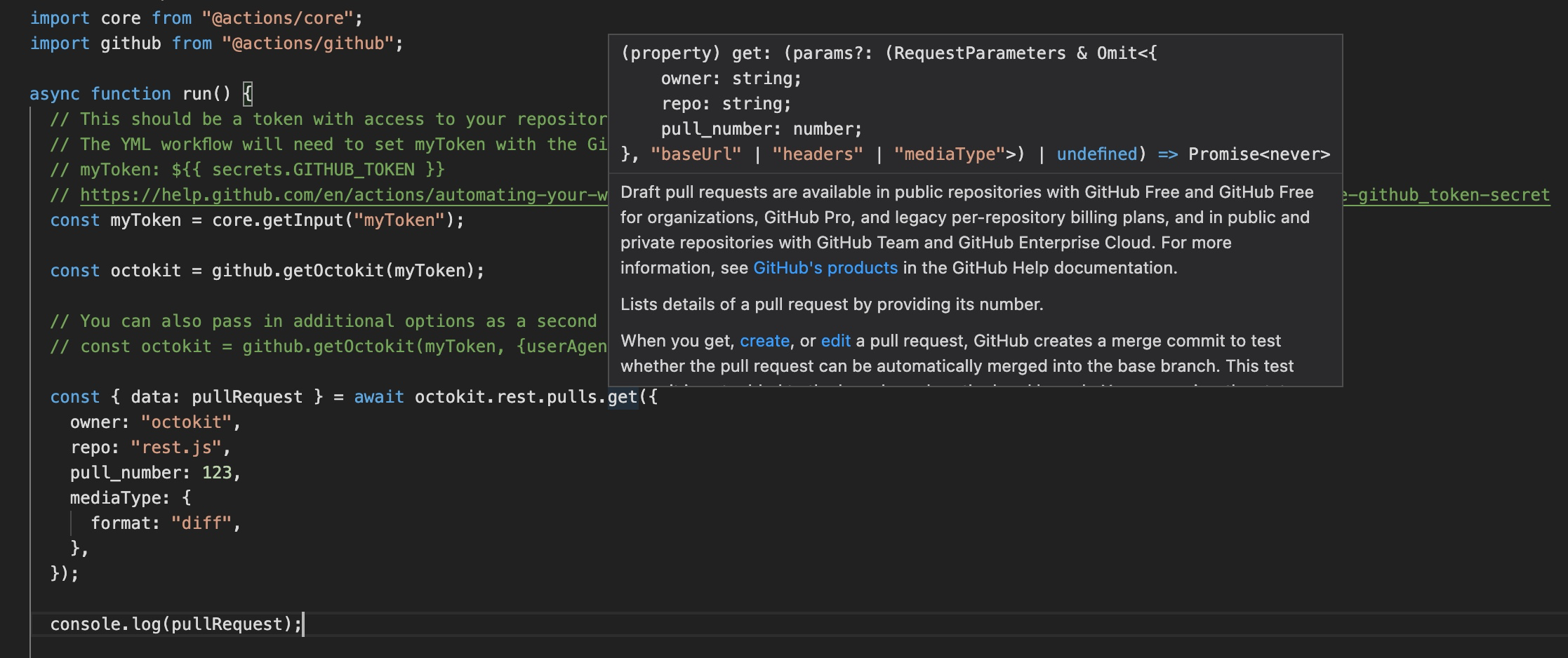Viewport: 1568px width, 658px height.
Task: Click the owner value "octokit"
Action: click(188, 422)
